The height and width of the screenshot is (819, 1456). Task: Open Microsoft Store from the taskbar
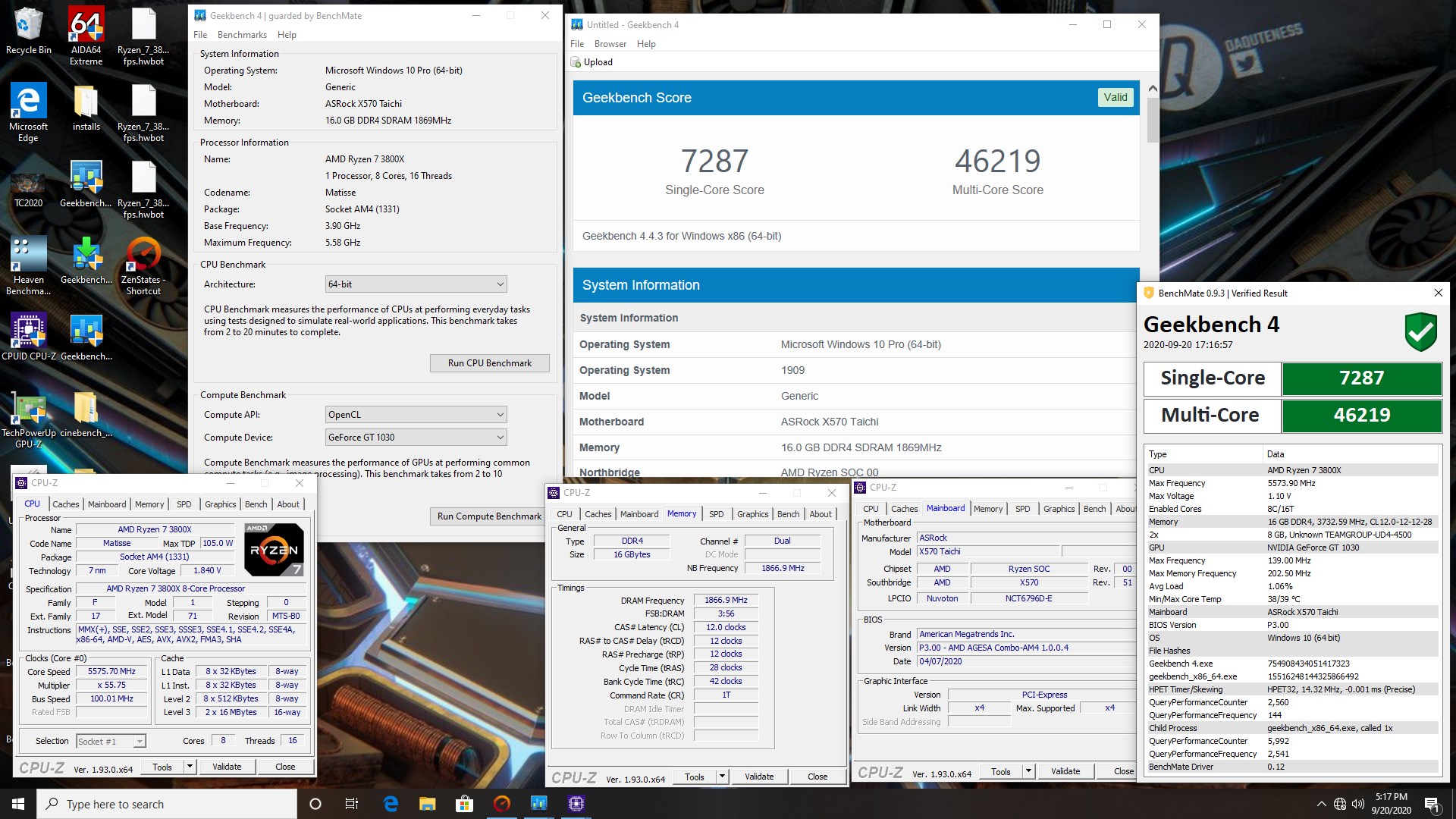(x=464, y=804)
